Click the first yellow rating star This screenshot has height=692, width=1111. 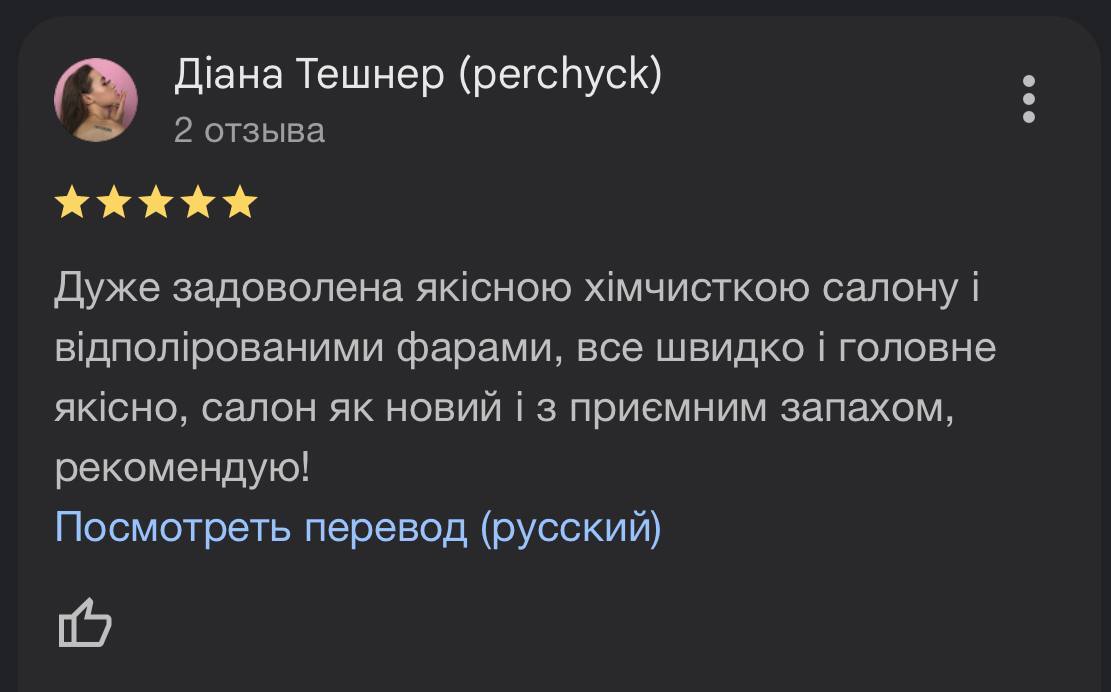tap(72, 202)
